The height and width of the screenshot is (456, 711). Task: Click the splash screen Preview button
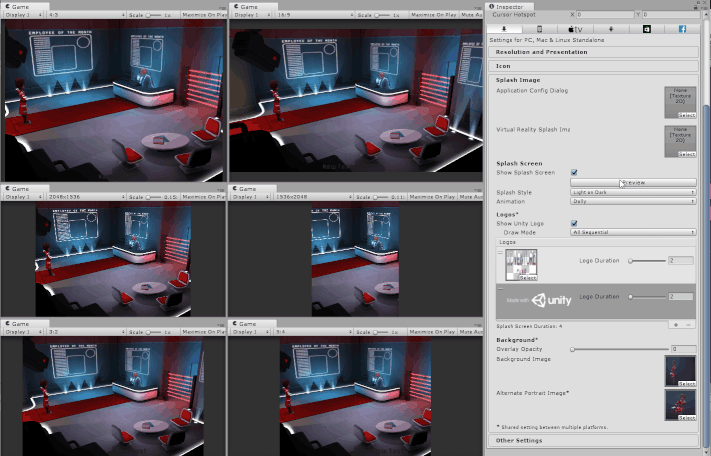pyautogui.click(x=633, y=182)
